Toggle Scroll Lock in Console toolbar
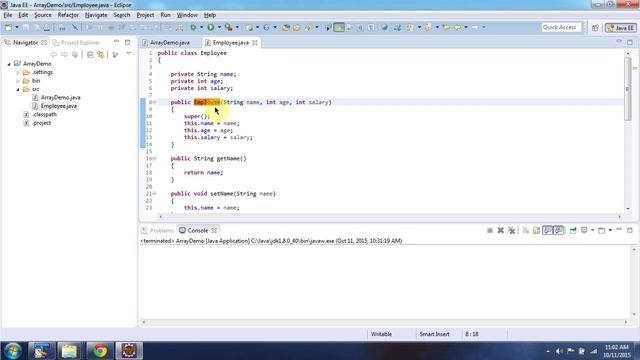Screen dimensions: 640x360 pyautogui.click(x=536, y=231)
